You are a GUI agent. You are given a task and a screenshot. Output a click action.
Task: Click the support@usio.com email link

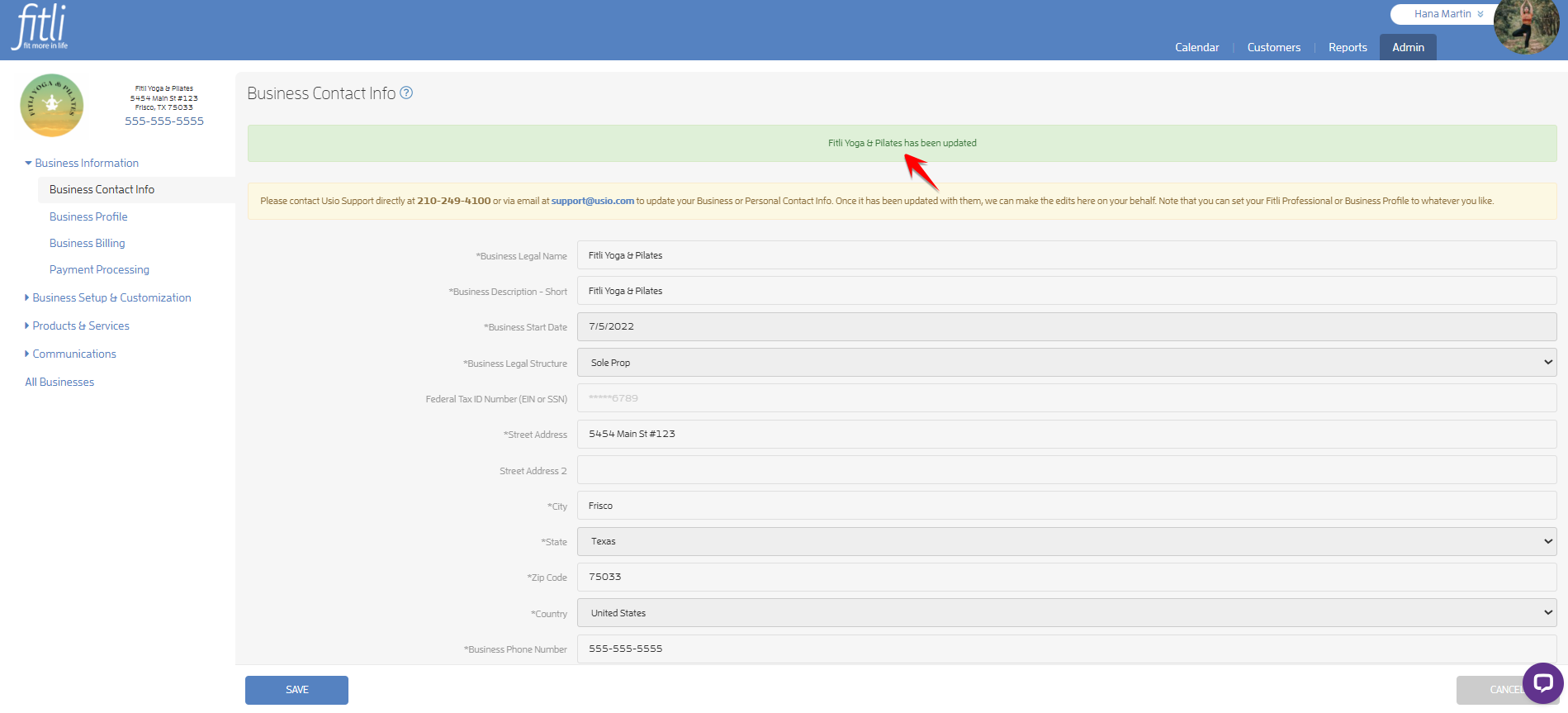[593, 201]
